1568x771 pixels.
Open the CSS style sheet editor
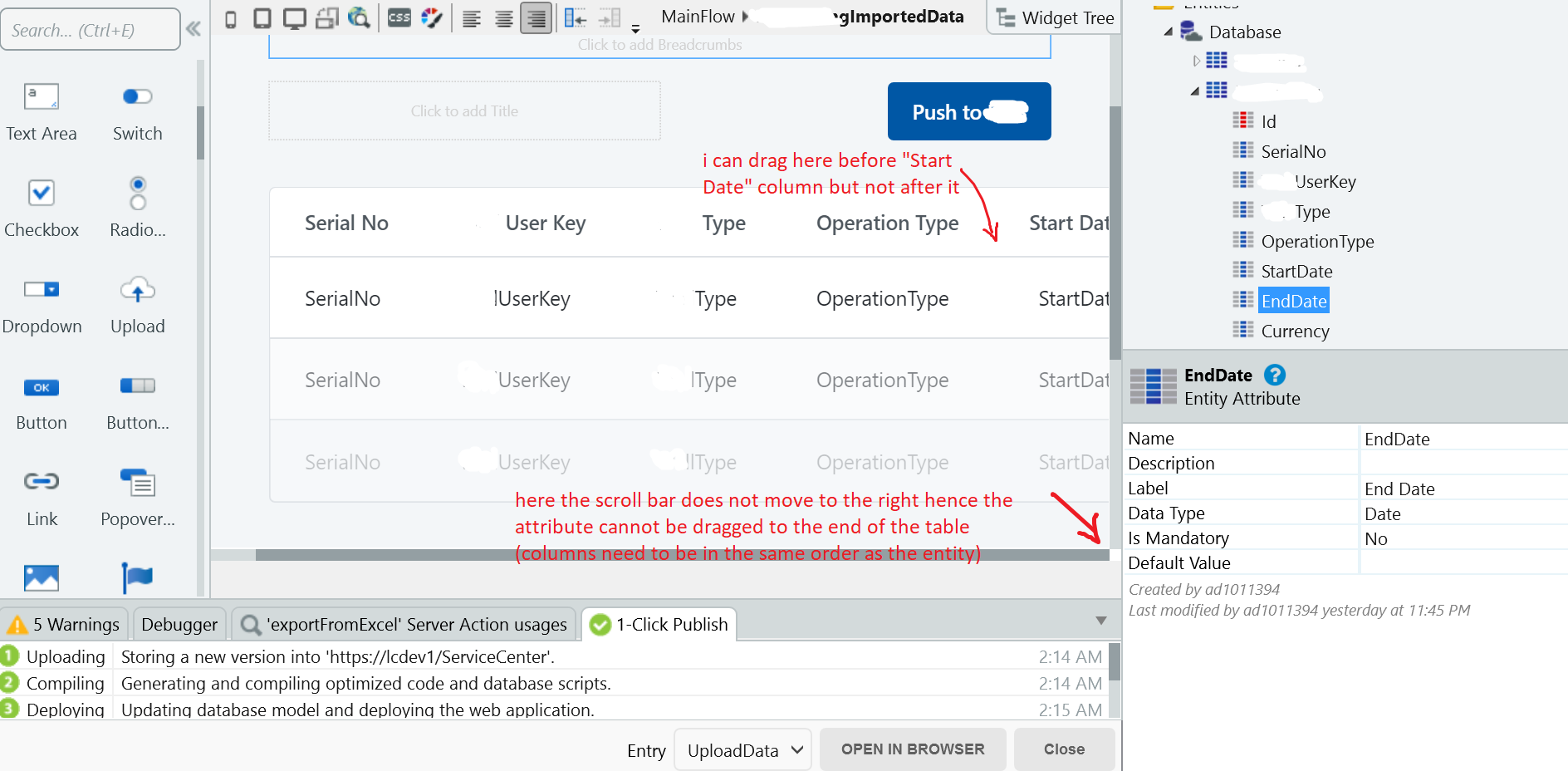click(399, 17)
